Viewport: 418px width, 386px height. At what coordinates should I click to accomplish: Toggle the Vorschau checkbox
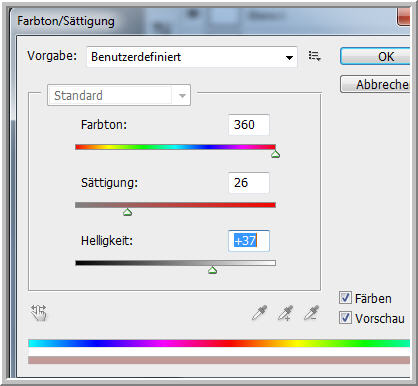pyautogui.click(x=345, y=318)
